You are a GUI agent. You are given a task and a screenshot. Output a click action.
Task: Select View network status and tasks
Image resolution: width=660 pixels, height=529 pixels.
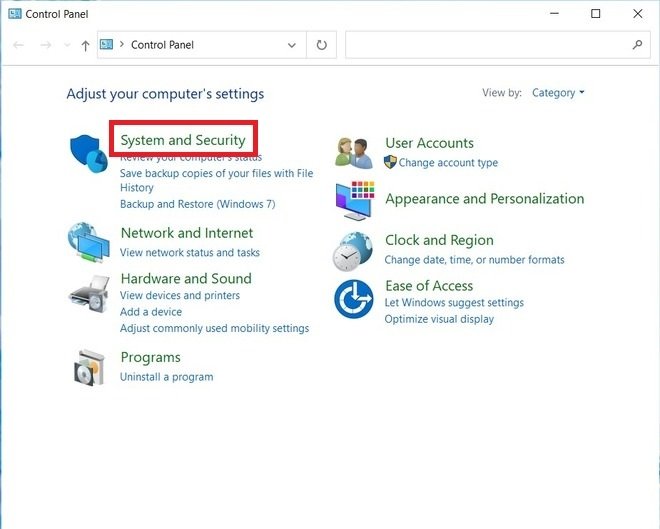pyautogui.click(x=190, y=253)
